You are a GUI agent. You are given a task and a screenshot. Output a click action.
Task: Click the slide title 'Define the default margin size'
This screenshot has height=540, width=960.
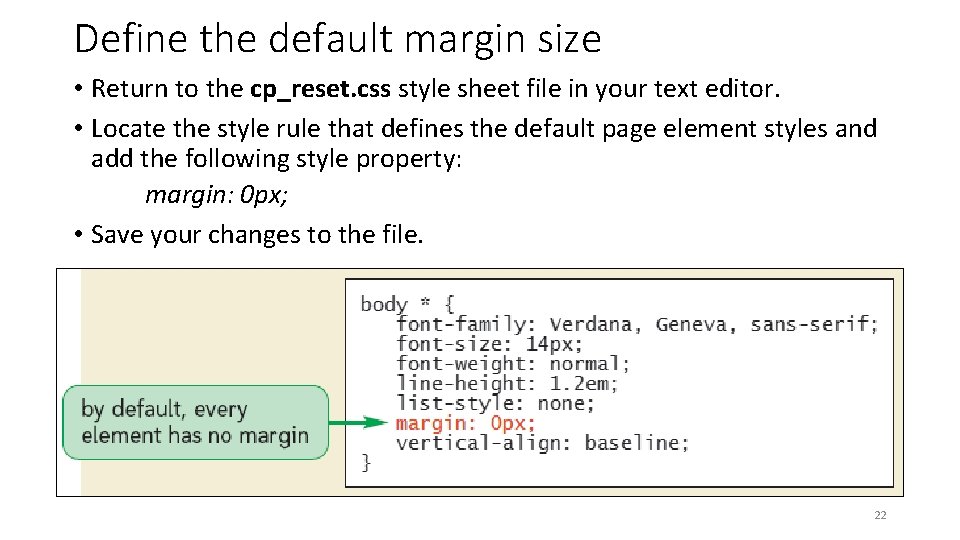(x=337, y=39)
